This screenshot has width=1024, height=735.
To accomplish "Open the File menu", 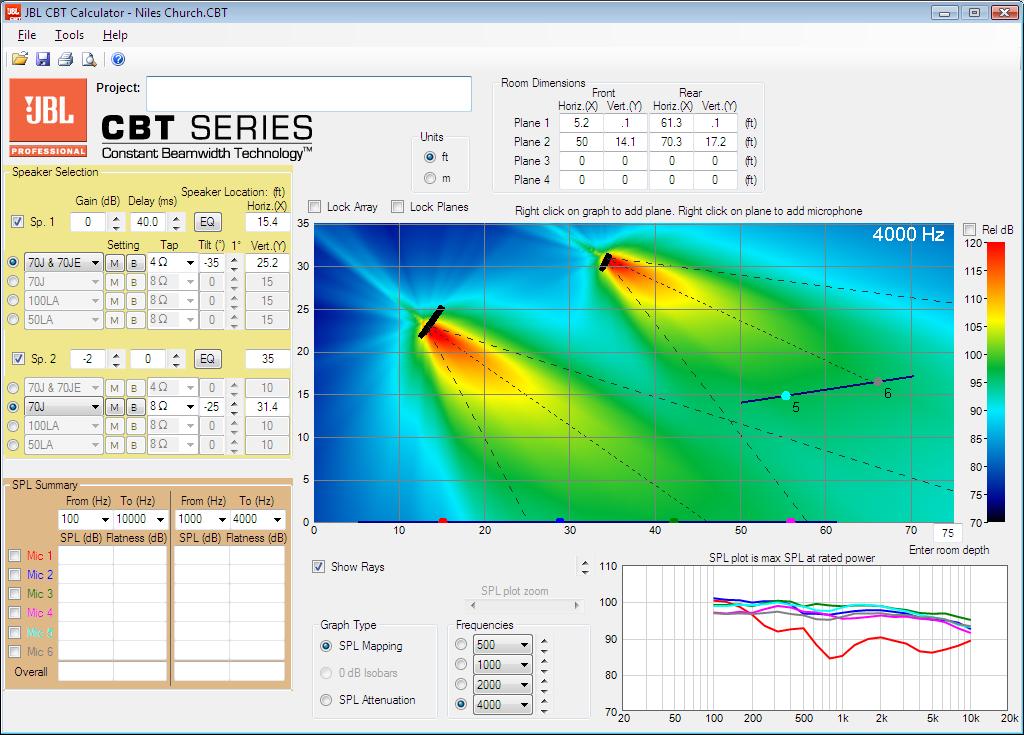I will [x=27, y=35].
